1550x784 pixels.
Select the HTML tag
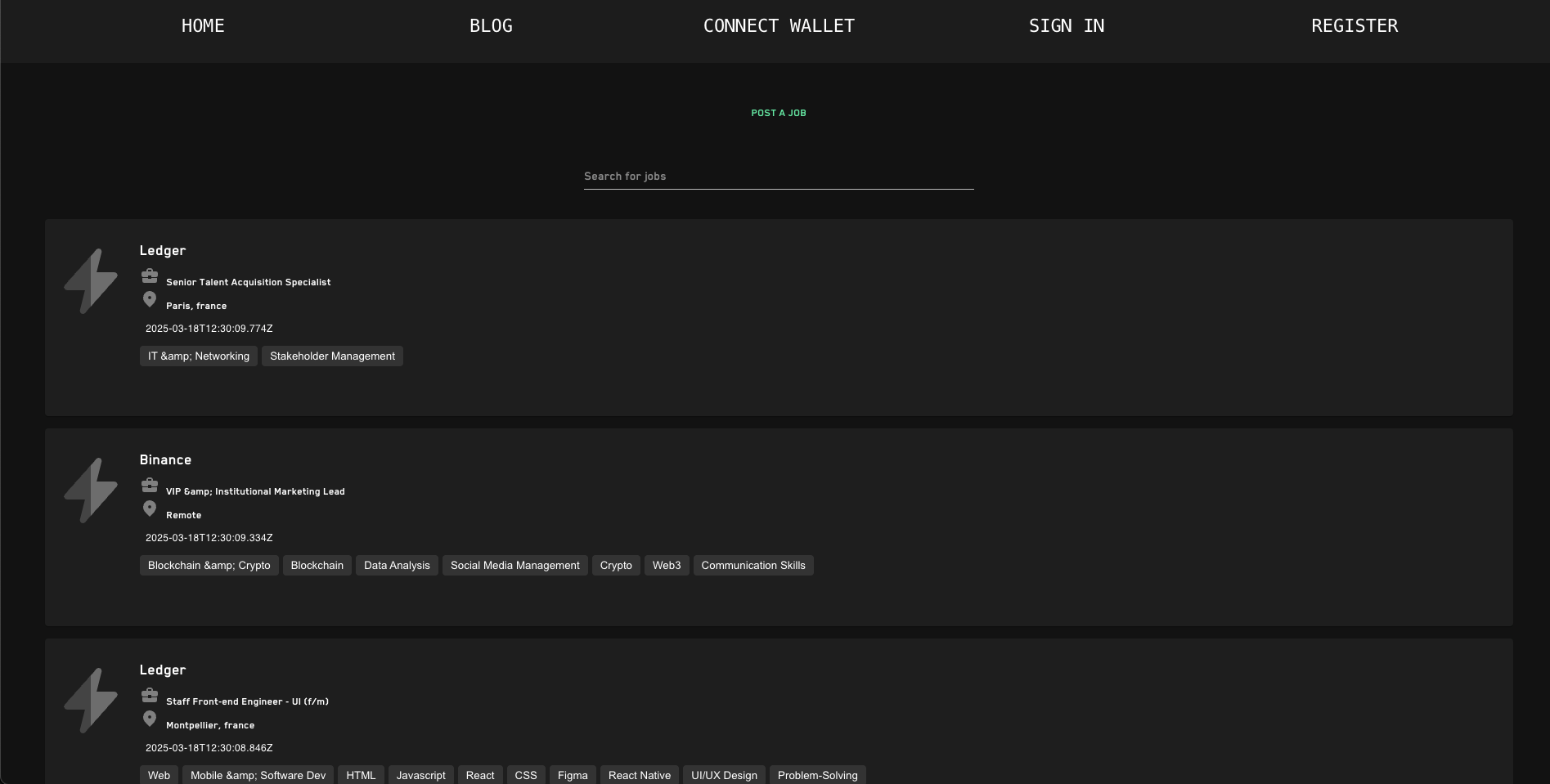click(x=361, y=775)
